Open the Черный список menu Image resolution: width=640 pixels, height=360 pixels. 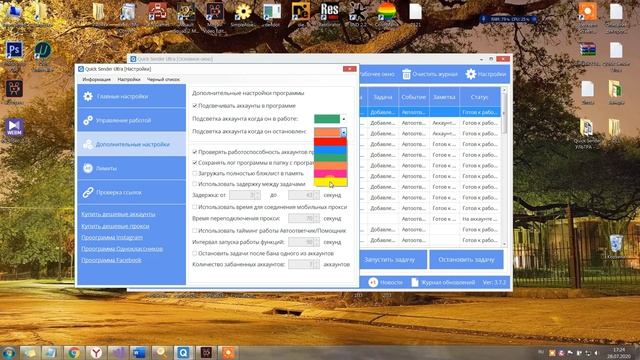[163, 80]
